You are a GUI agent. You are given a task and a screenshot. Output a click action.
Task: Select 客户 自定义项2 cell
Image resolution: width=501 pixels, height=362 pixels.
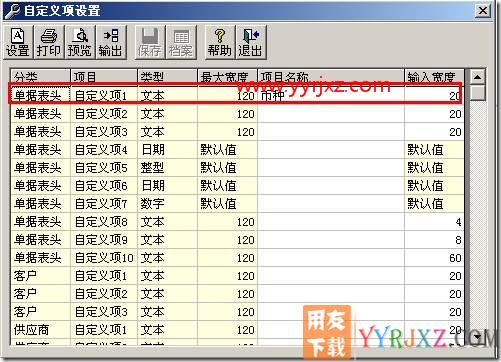point(104,294)
